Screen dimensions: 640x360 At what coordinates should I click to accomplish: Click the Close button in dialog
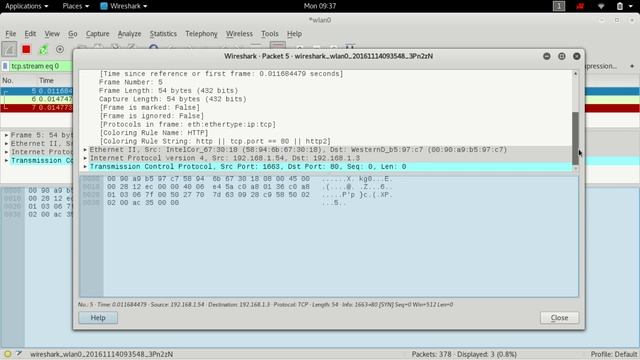pos(559,318)
